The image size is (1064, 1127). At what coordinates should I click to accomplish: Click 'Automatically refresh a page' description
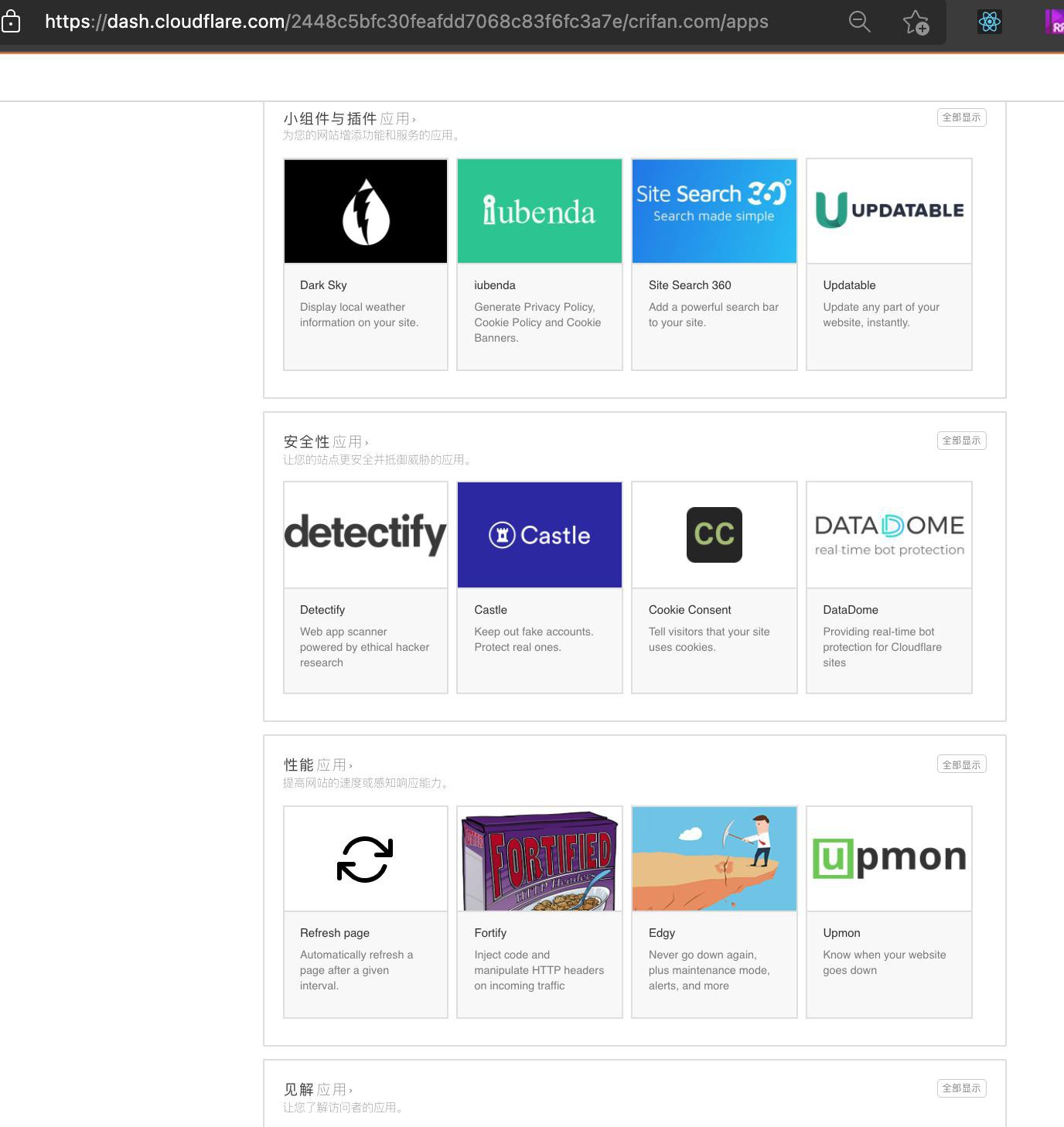pos(356,970)
